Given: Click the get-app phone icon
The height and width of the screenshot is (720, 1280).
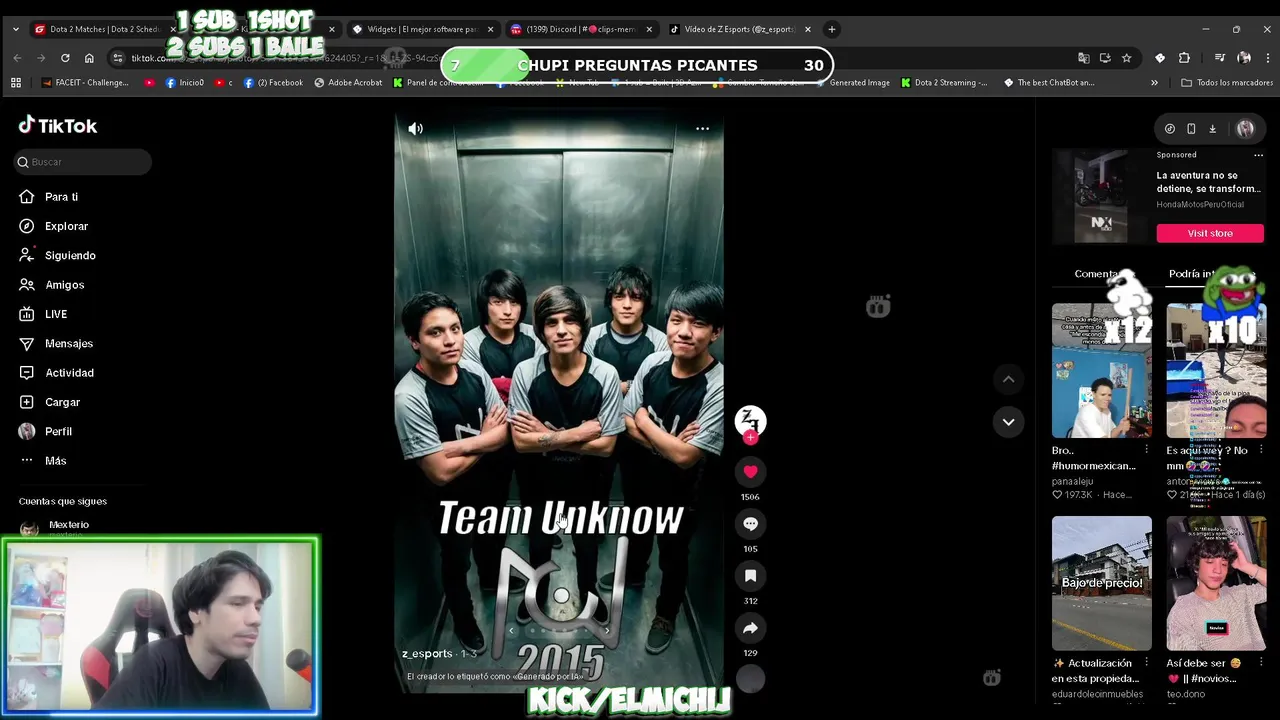Looking at the screenshot, I should 1191,129.
